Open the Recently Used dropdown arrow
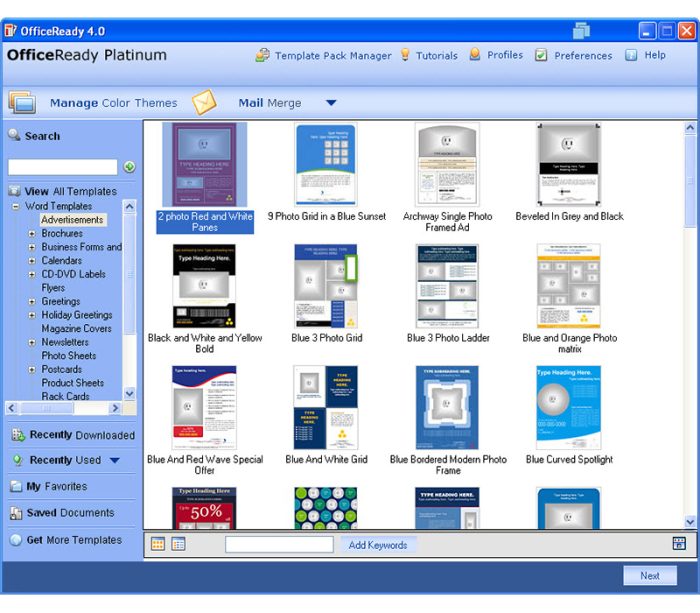 coord(115,460)
